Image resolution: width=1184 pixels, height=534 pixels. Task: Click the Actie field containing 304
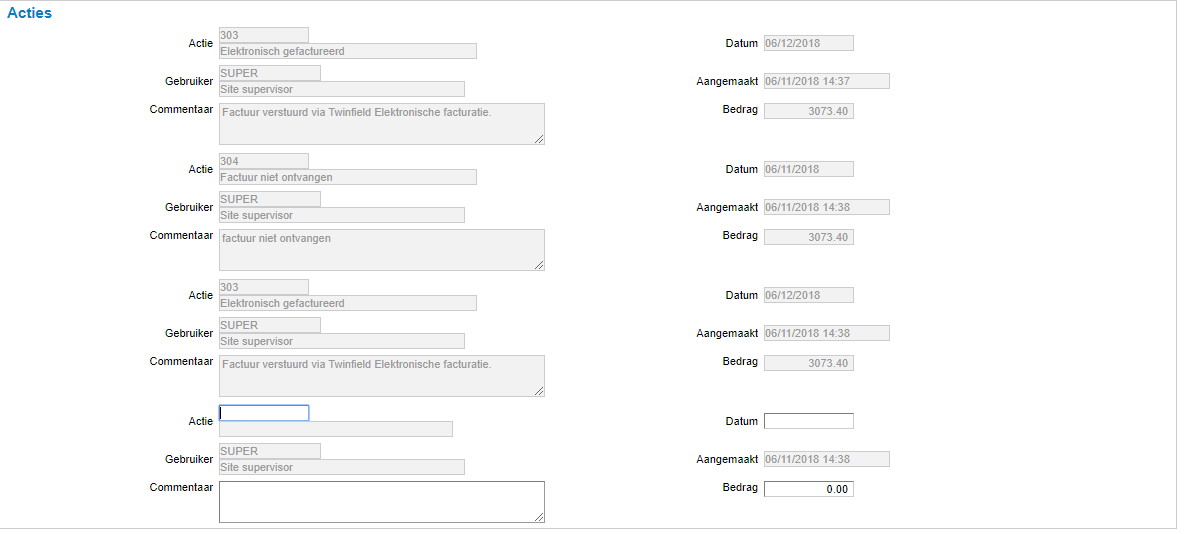point(264,161)
